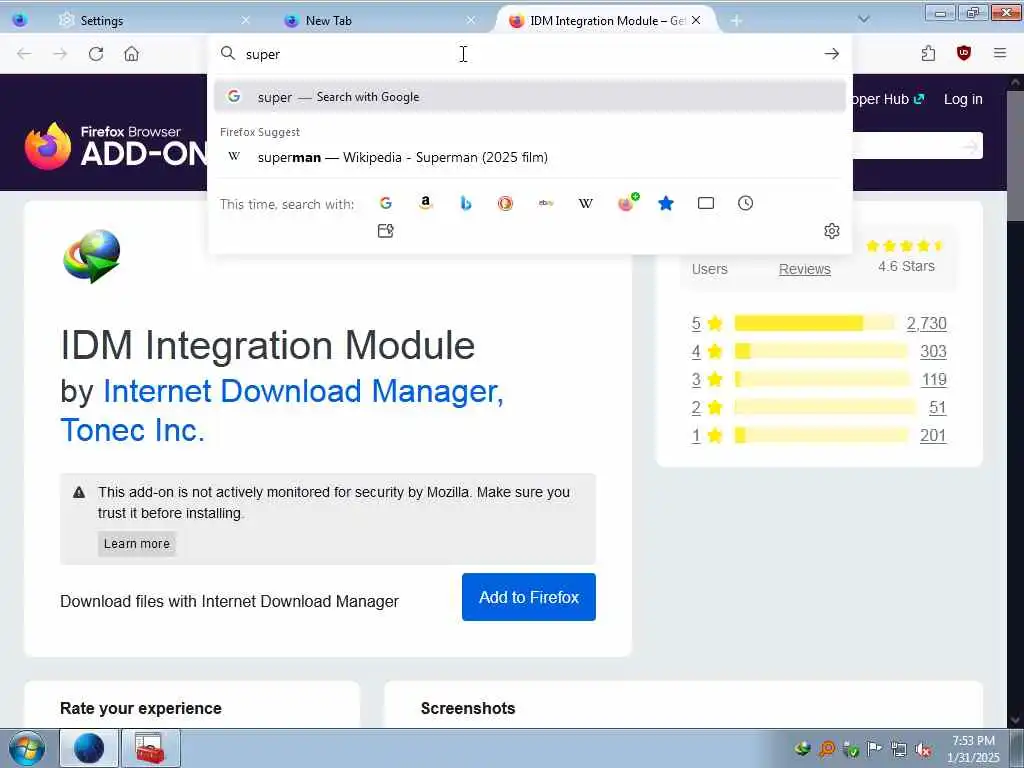Click the Add to Firefox button
The width and height of the screenshot is (1024, 768).
click(528, 597)
